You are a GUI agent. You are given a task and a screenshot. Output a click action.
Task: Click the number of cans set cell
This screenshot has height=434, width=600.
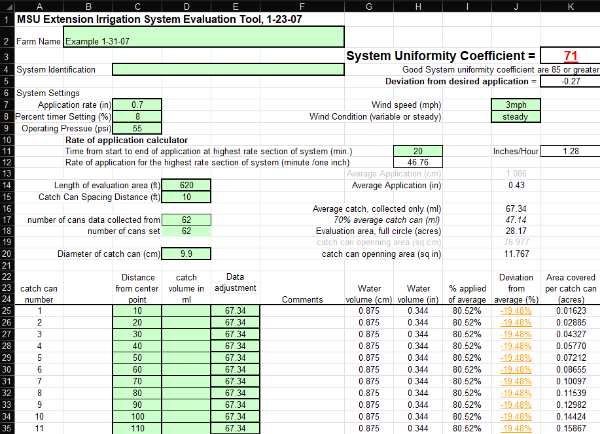tap(186, 231)
